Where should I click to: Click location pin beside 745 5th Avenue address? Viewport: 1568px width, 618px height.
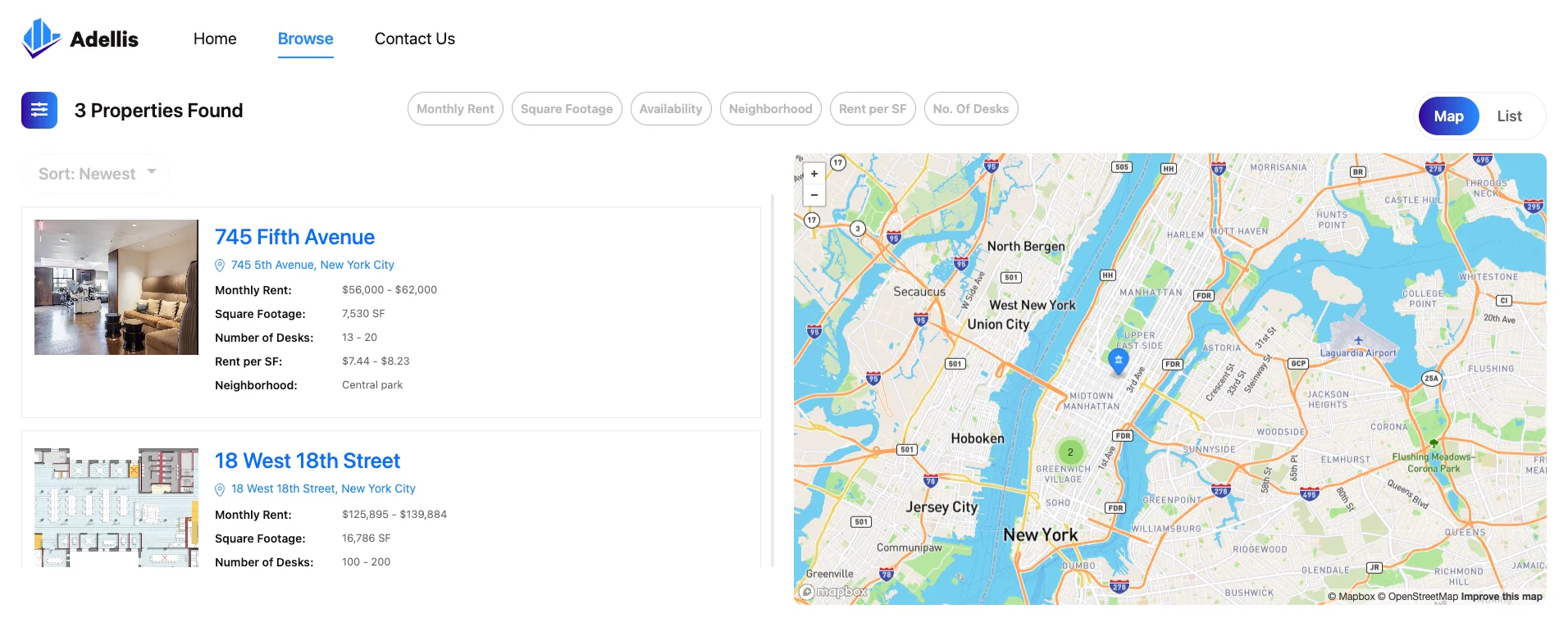pos(220,266)
